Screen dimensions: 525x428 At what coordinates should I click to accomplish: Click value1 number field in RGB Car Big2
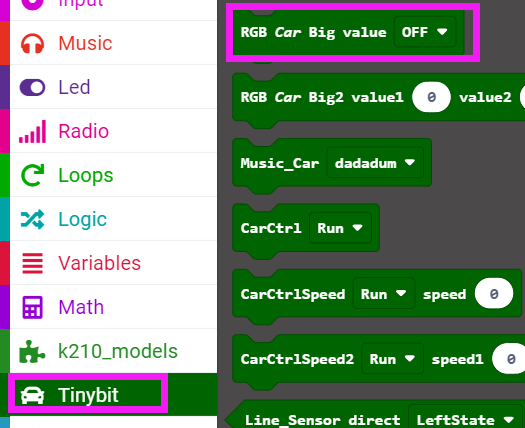(431, 97)
